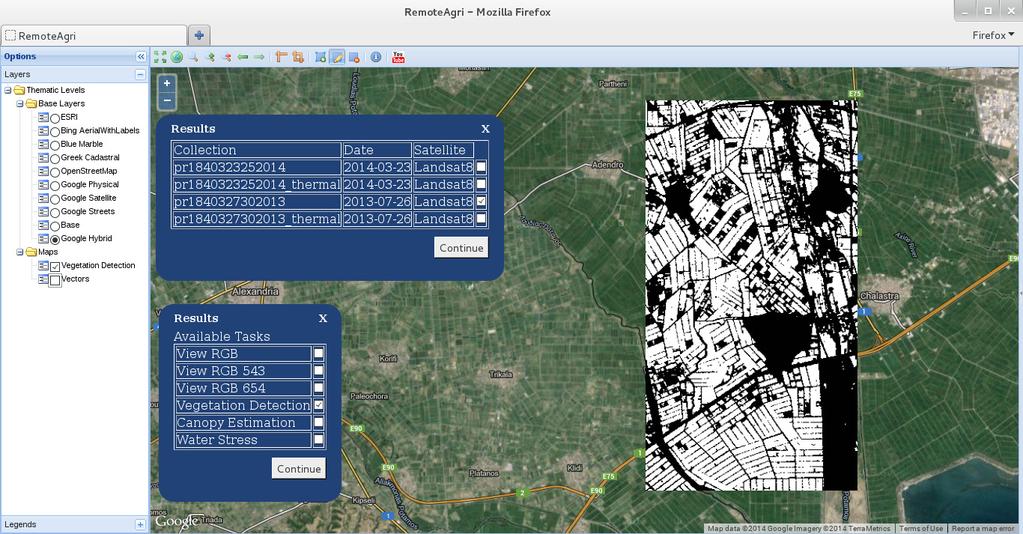1023x534 pixels.
Task: Zoom in with the map plus control
Action: point(167,84)
